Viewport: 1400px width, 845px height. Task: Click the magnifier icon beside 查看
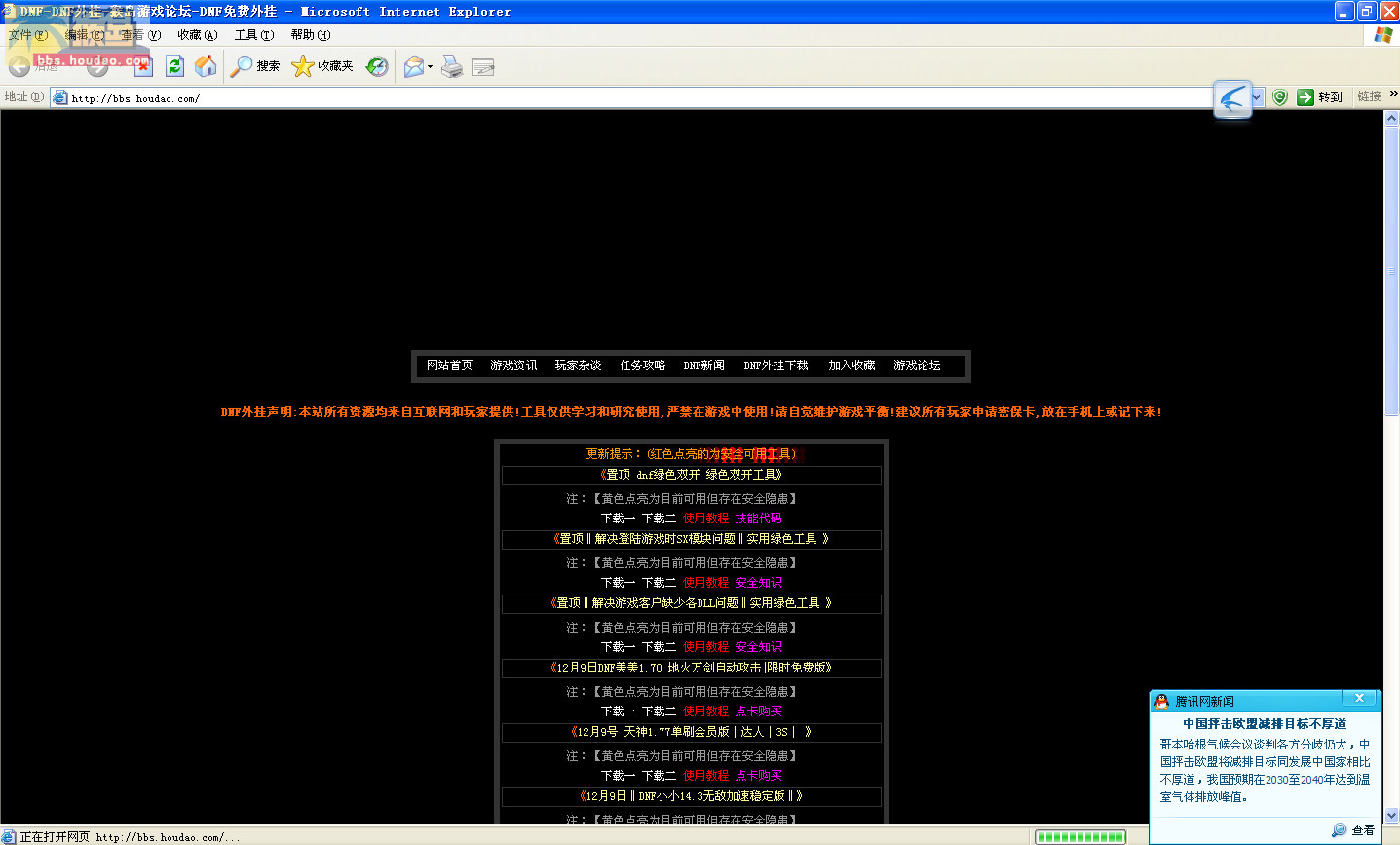click(x=1340, y=829)
